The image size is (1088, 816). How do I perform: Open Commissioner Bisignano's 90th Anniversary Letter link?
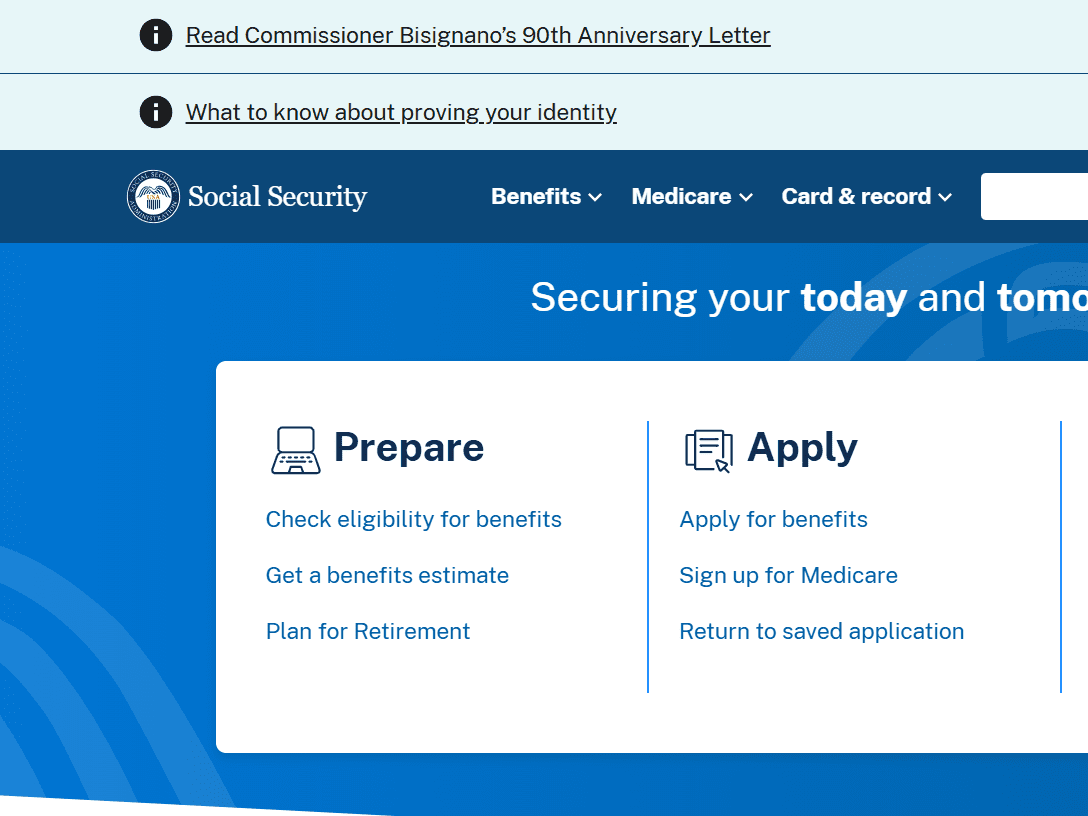(x=478, y=36)
